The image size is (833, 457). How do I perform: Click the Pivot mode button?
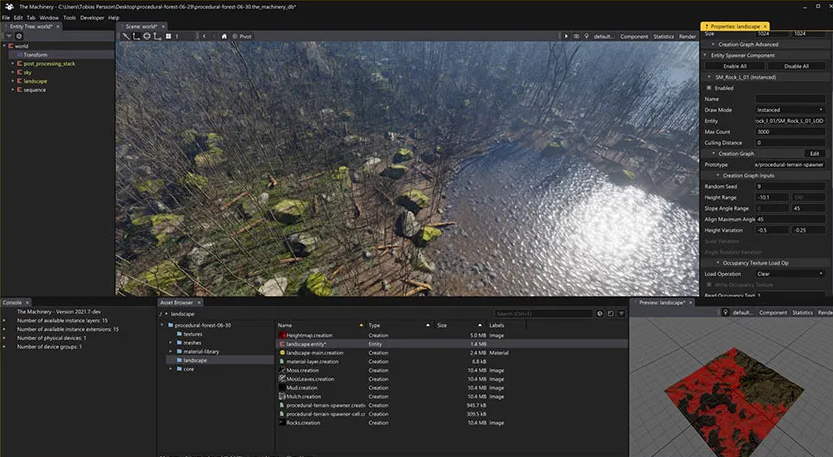(x=241, y=36)
